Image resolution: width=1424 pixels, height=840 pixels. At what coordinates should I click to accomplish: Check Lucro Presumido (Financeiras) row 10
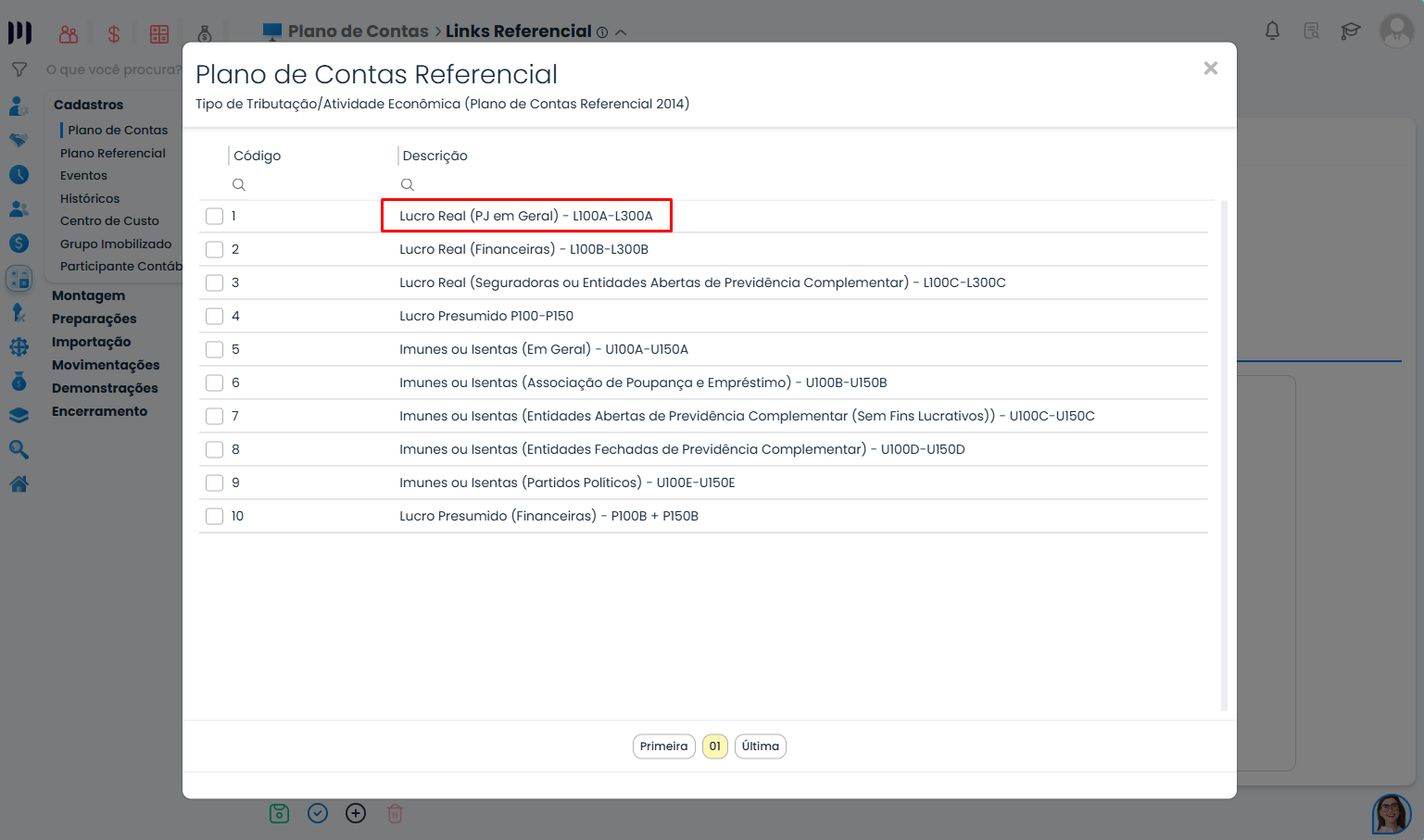[214, 516]
